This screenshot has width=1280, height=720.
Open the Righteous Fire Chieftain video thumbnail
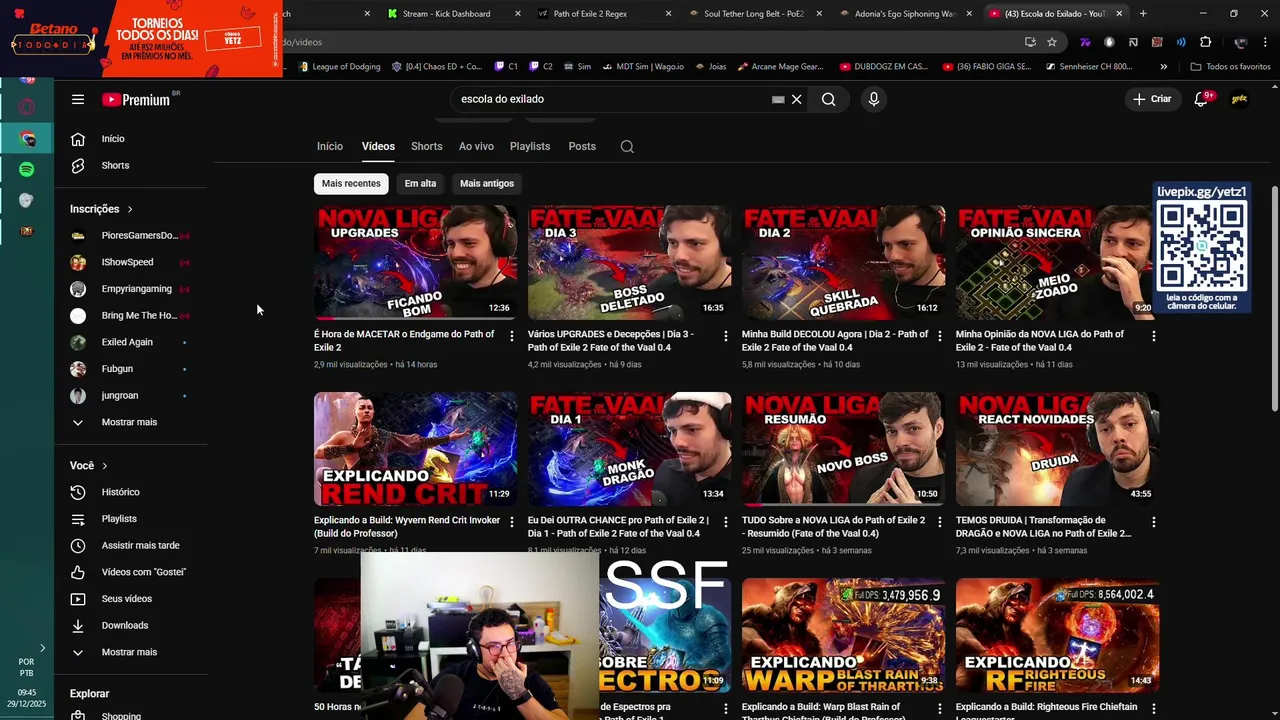pos(1057,636)
